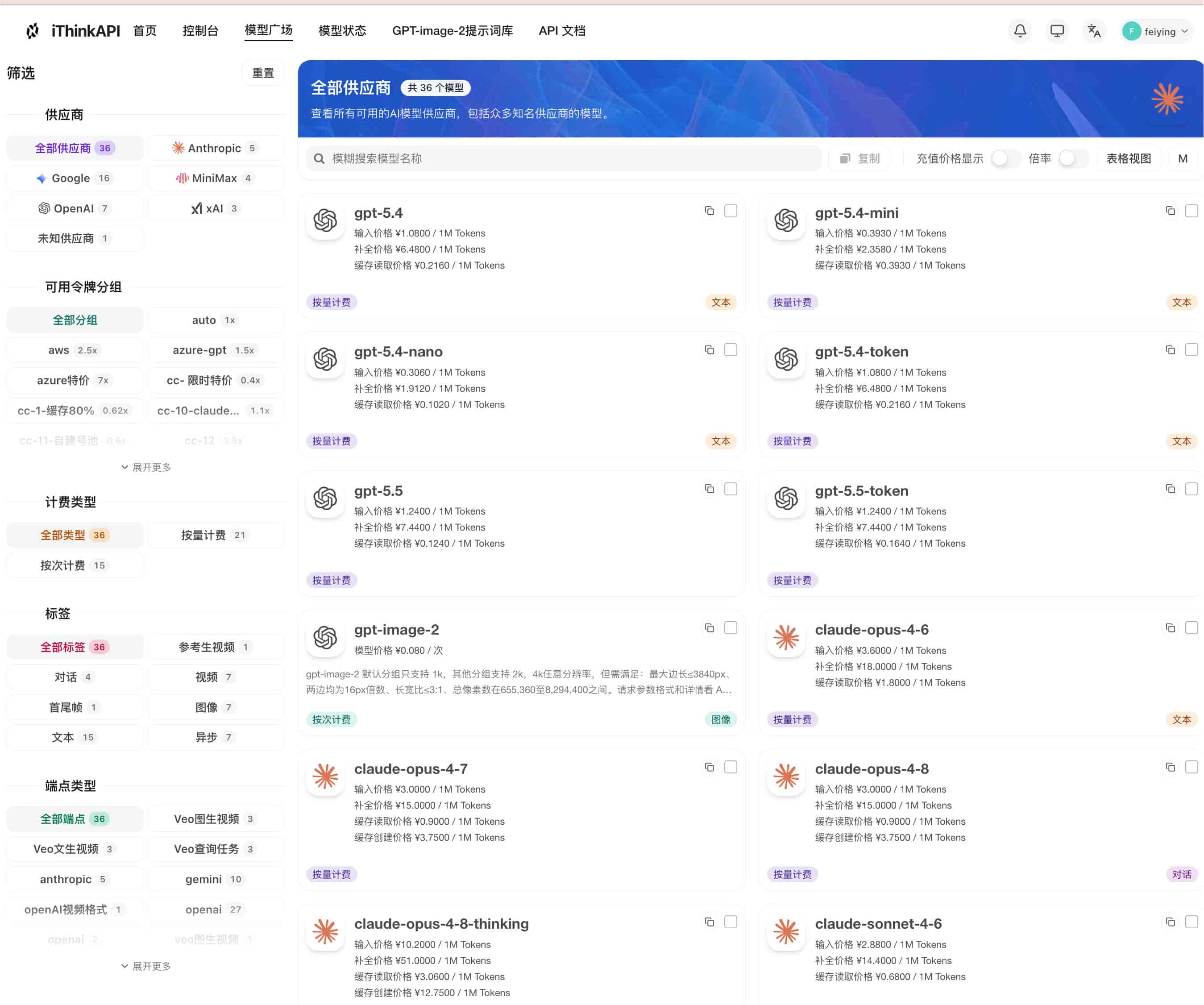Image resolution: width=1204 pixels, height=1005 pixels.
Task: Filter by 按次计费 billing type
Action: pos(75,565)
